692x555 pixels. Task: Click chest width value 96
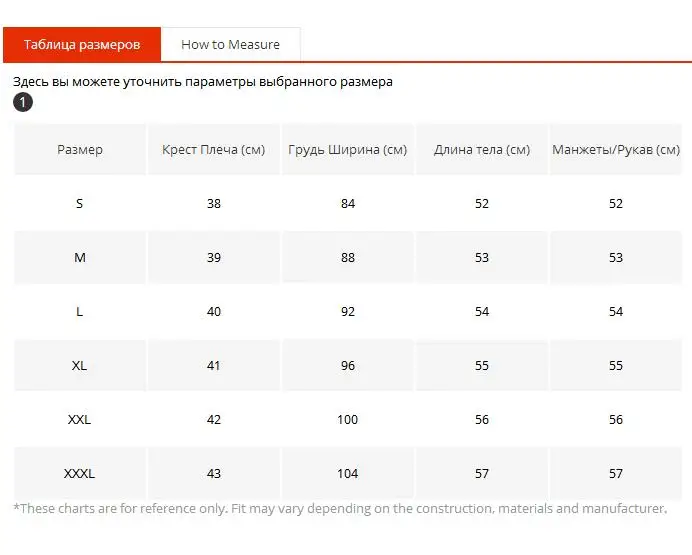[348, 365]
